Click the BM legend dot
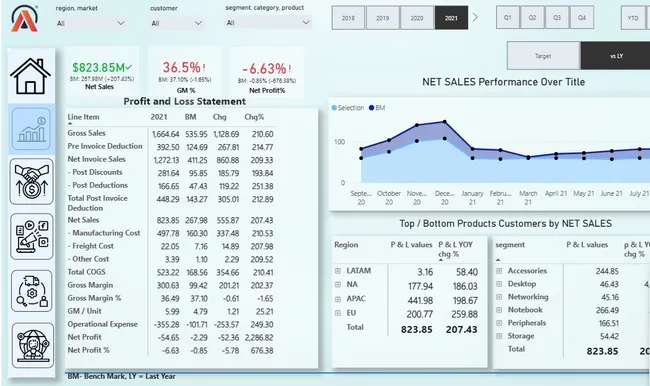The width and height of the screenshot is (650, 386). pos(371,108)
